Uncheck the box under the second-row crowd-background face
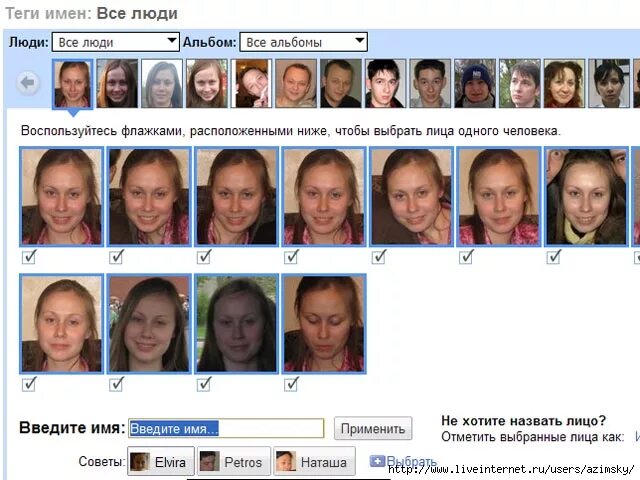The image size is (640, 480). (x=116, y=384)
